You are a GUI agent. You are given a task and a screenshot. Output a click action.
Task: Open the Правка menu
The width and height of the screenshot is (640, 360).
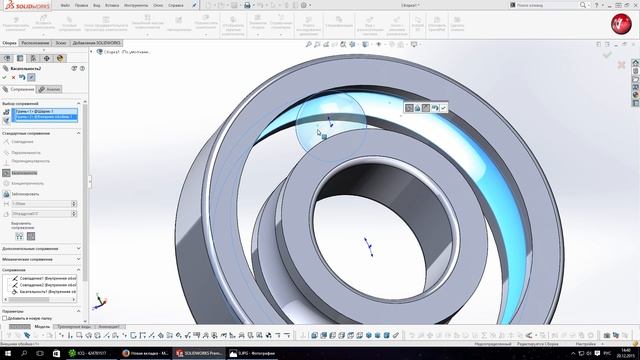tap(81, 5)
